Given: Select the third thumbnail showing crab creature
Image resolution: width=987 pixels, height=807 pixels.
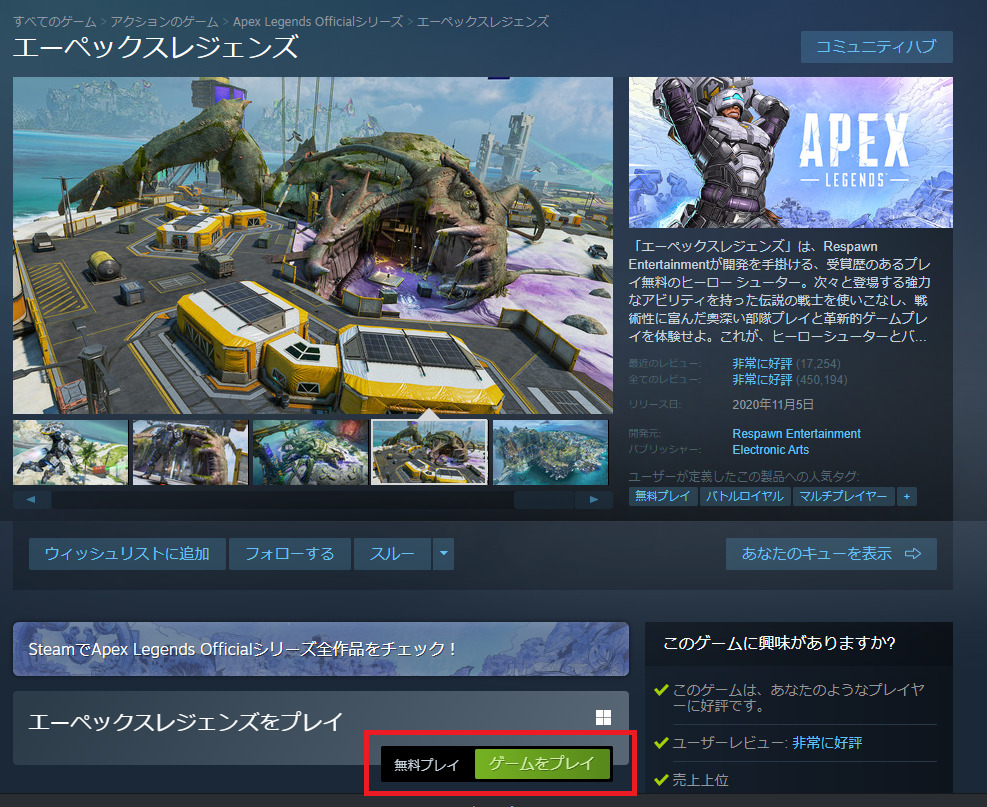Looking at the screenshot, I should click(x=310, y=453).
